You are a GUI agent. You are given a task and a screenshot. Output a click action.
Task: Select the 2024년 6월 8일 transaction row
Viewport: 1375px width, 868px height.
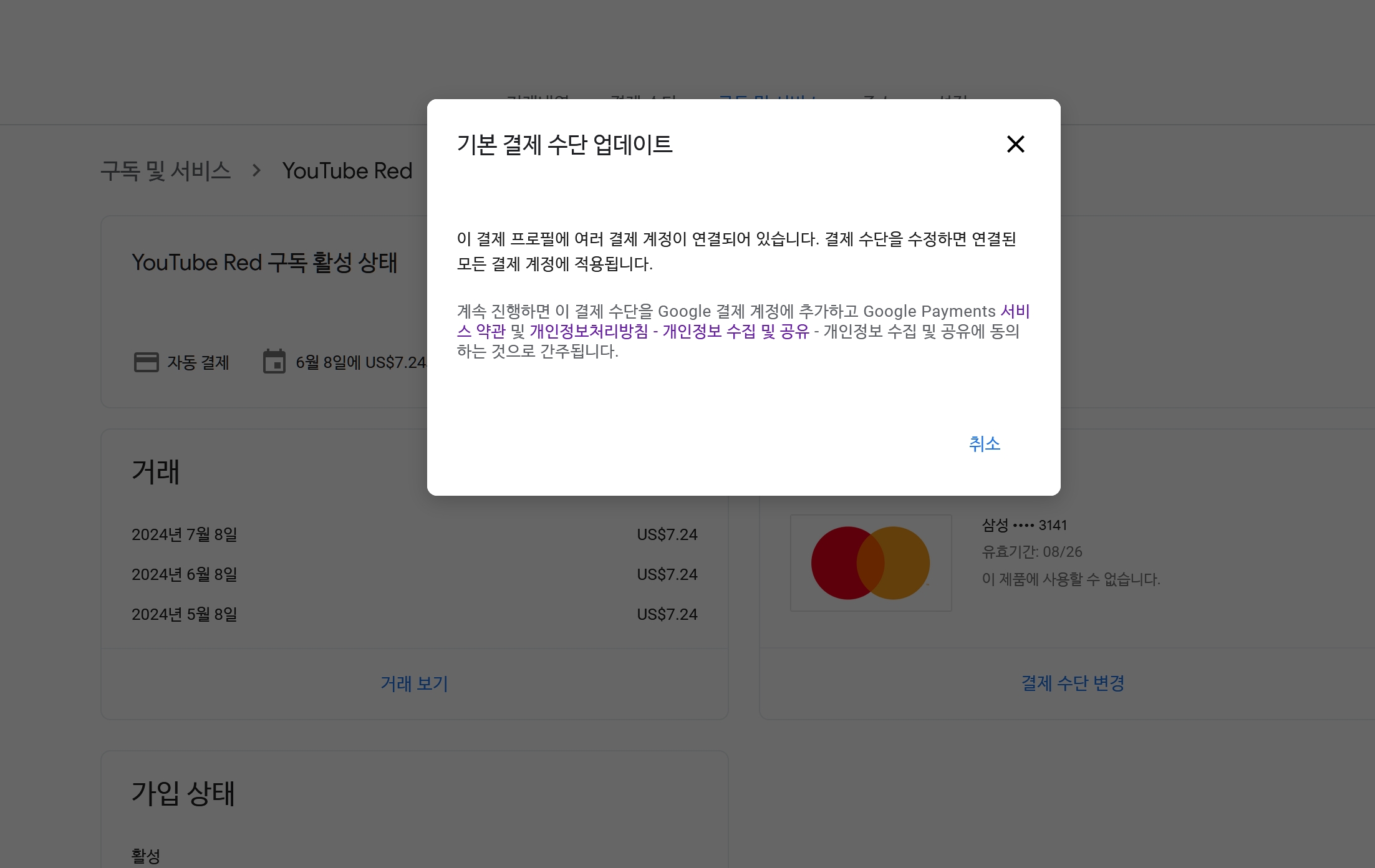[x=185, y=574]
